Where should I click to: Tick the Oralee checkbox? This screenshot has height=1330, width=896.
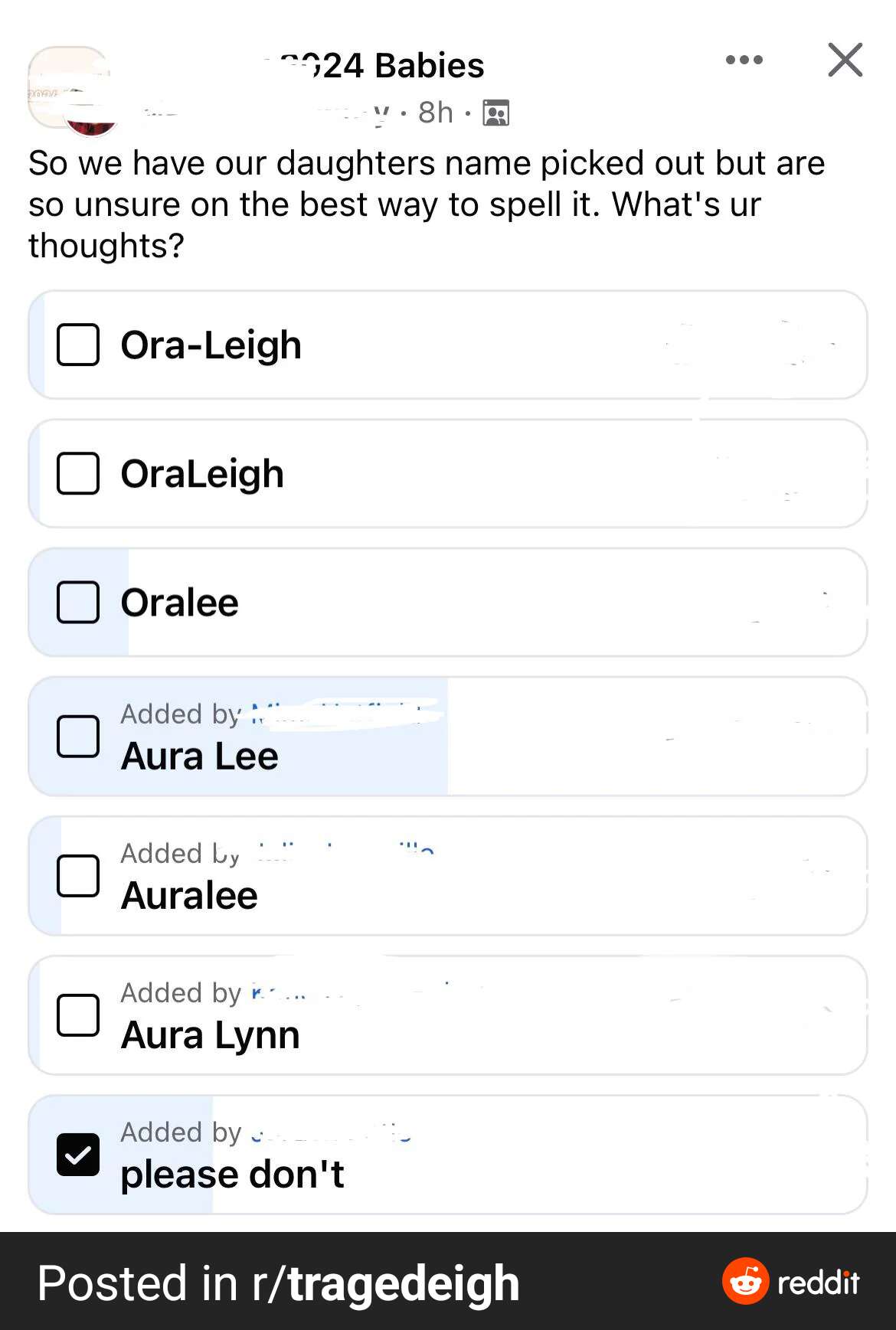point(78,602)
